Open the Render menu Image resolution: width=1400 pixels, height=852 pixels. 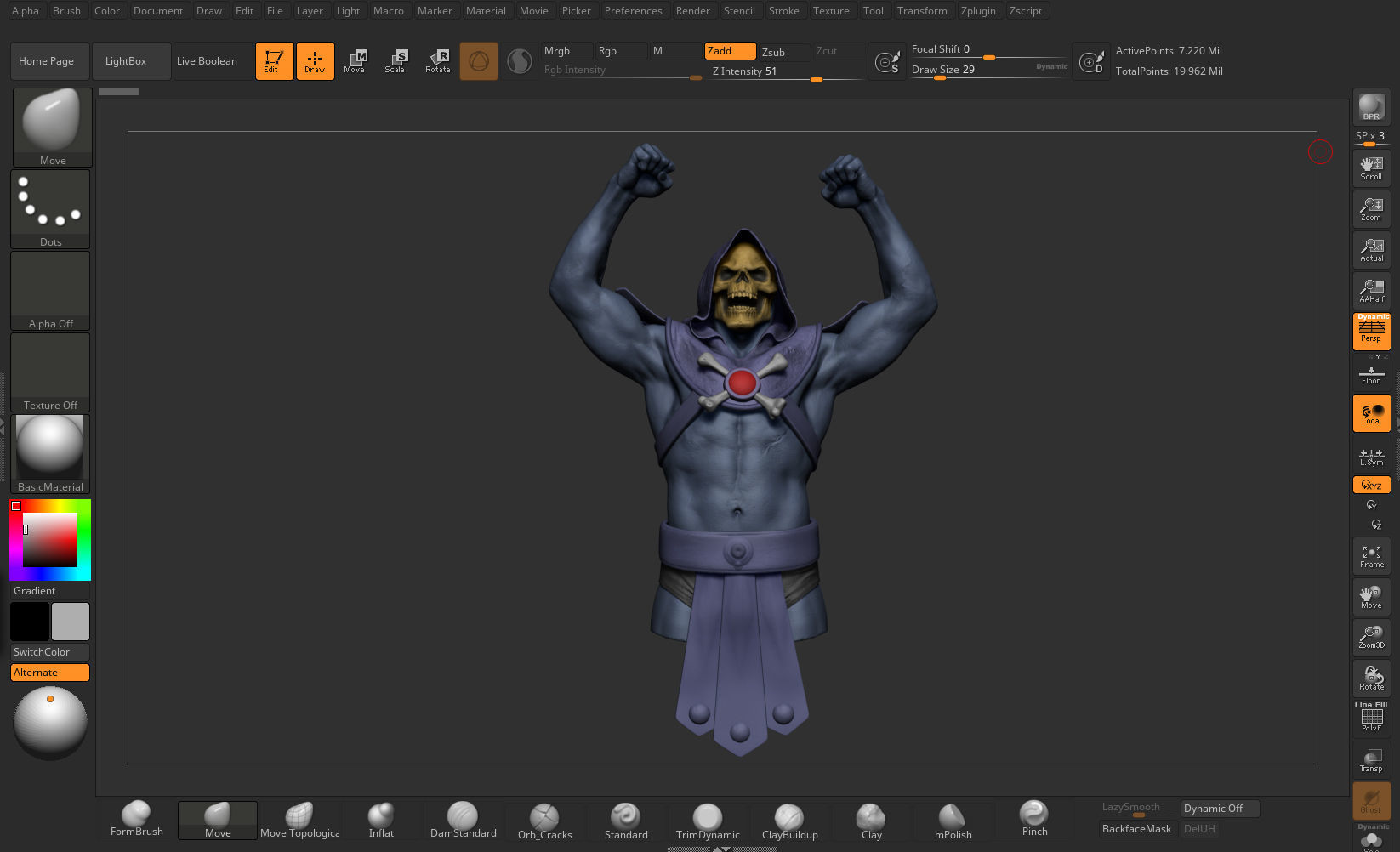pyautogui.click(x=692, y=11)
